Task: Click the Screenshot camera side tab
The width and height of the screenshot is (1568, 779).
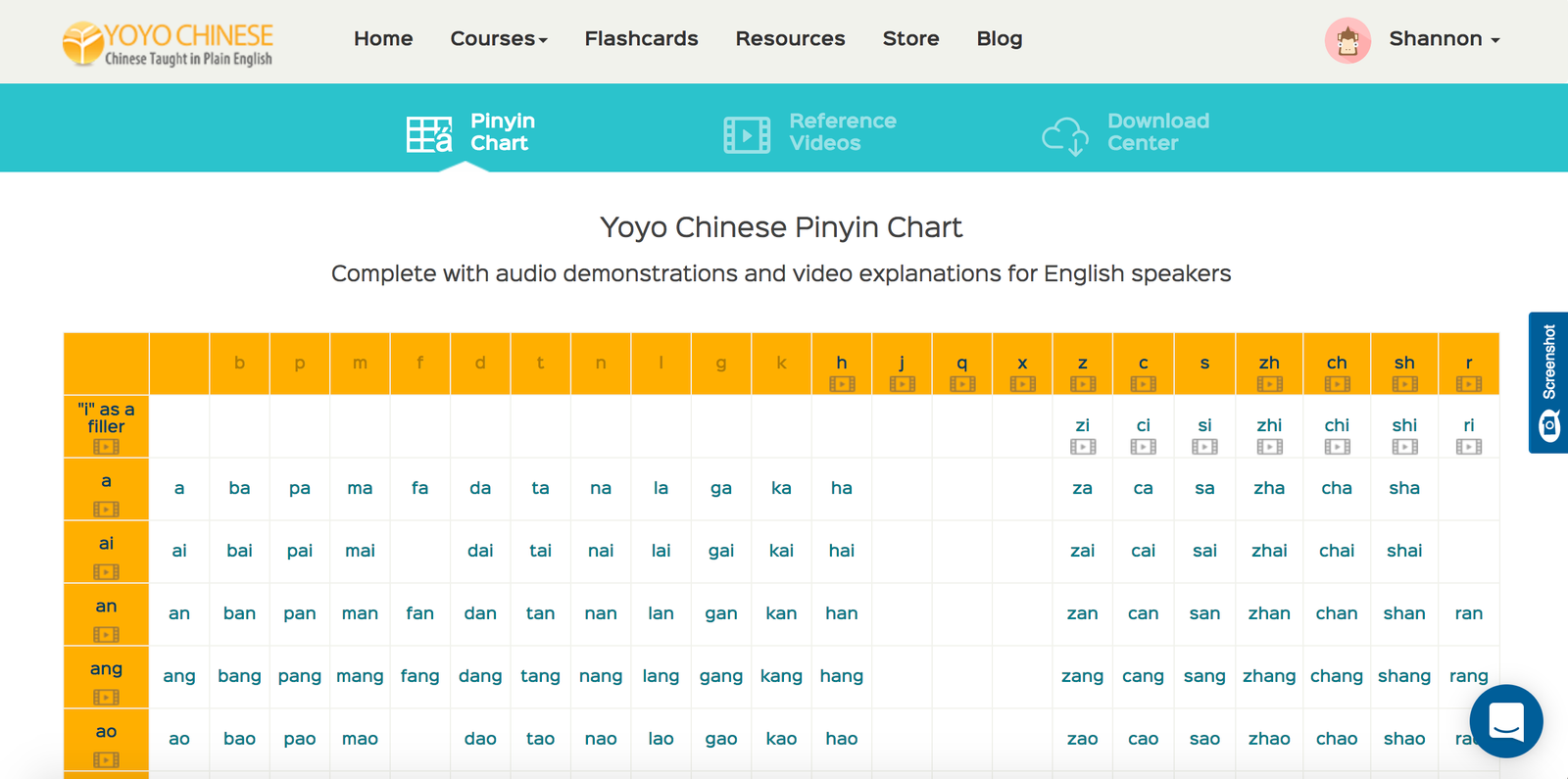Action: [x=1548, y=382]
